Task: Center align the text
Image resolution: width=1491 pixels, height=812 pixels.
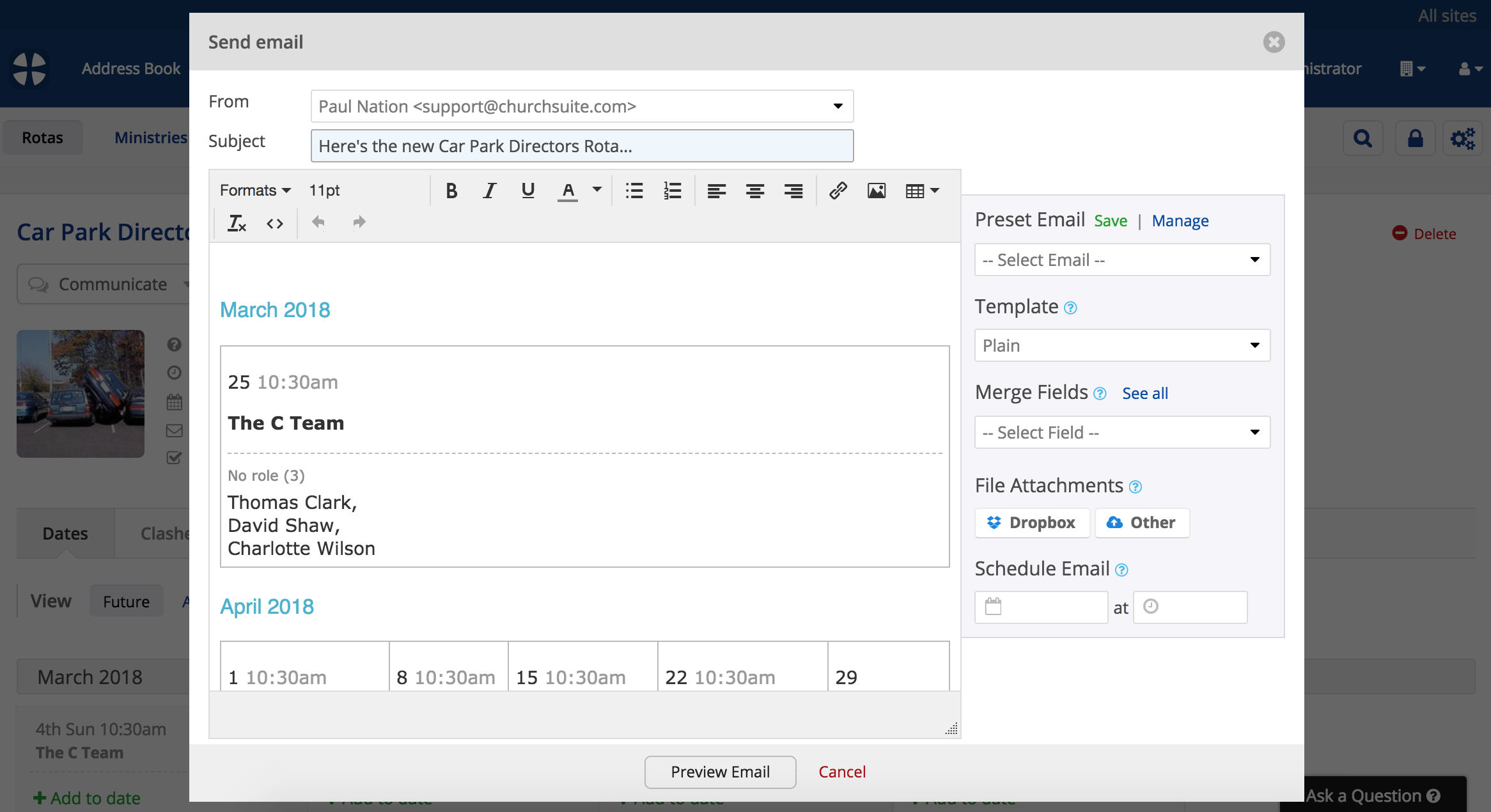Action: tap(755, 191)
